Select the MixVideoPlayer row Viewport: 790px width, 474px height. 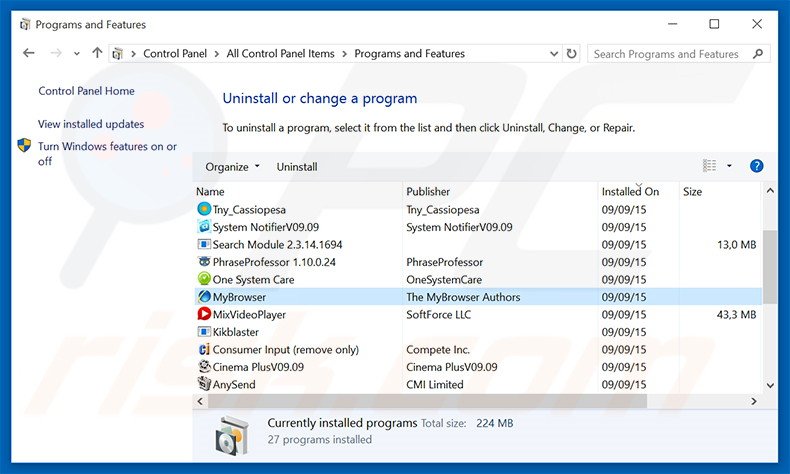[478, 314]
